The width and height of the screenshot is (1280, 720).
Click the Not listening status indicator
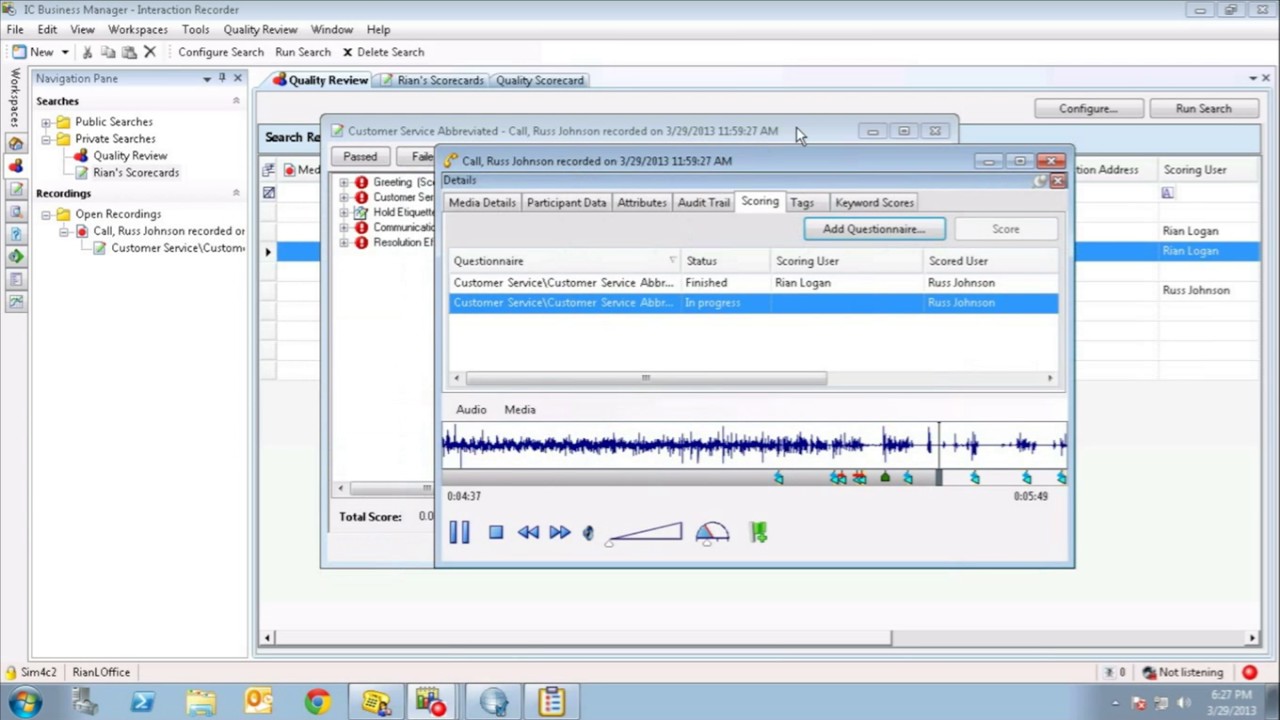tap(1184, 673)
